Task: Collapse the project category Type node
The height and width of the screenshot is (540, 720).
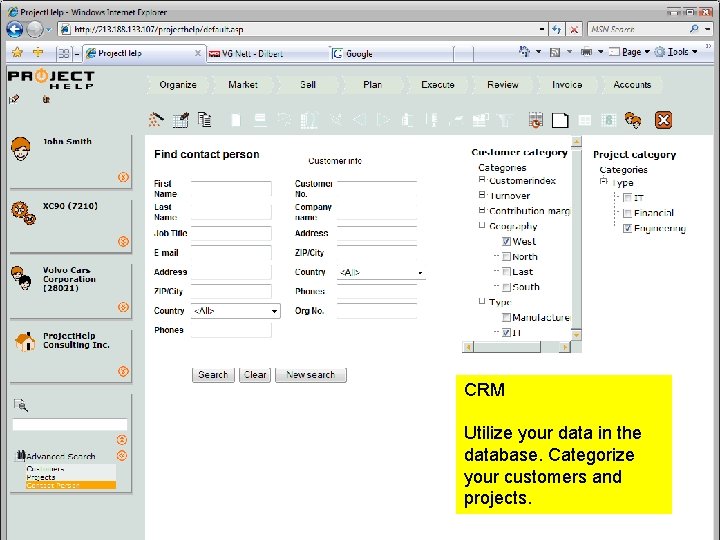Action: [603, 181]
